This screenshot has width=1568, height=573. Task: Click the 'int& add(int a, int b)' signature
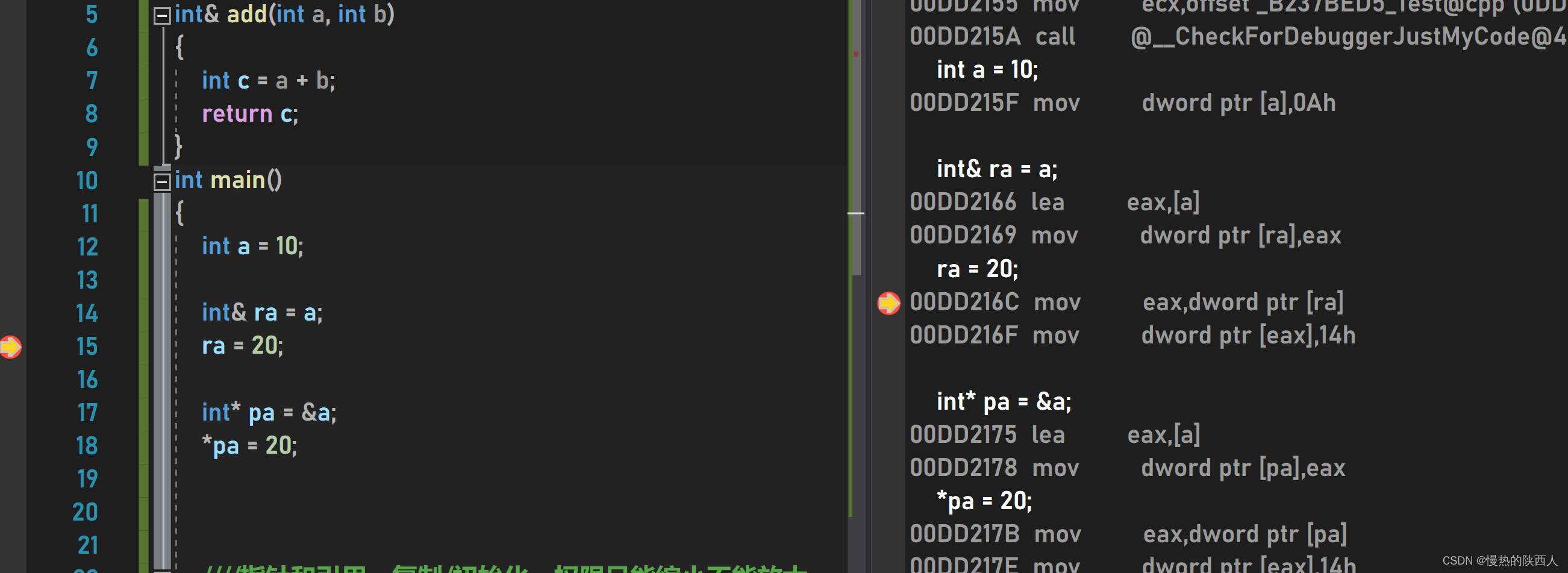284,14
